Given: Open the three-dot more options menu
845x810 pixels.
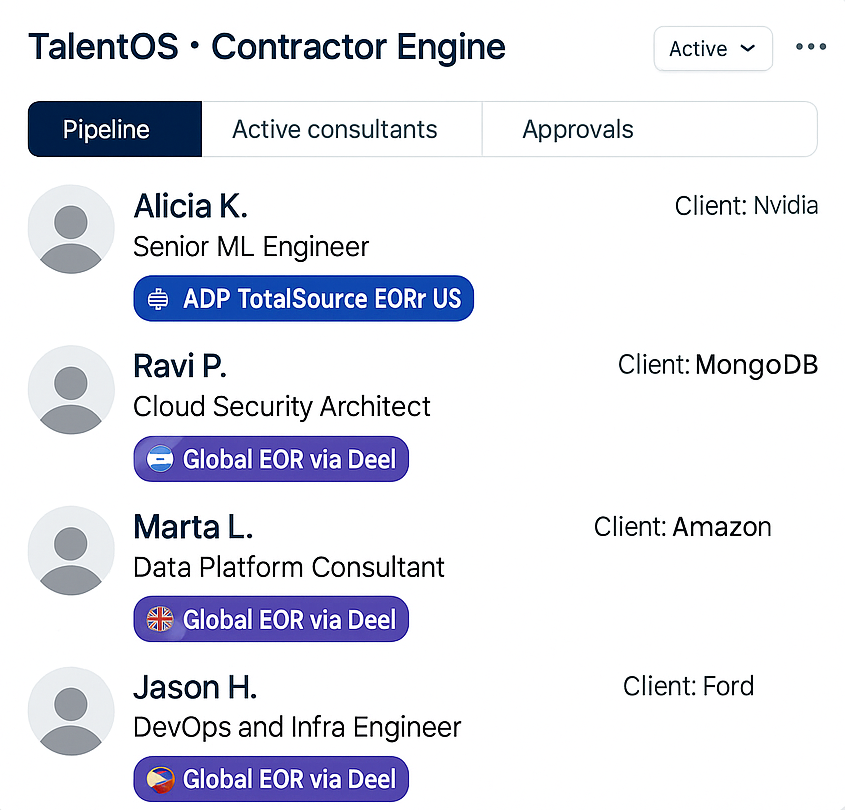Looking at the screenshot, I should (x=811, y=48).
